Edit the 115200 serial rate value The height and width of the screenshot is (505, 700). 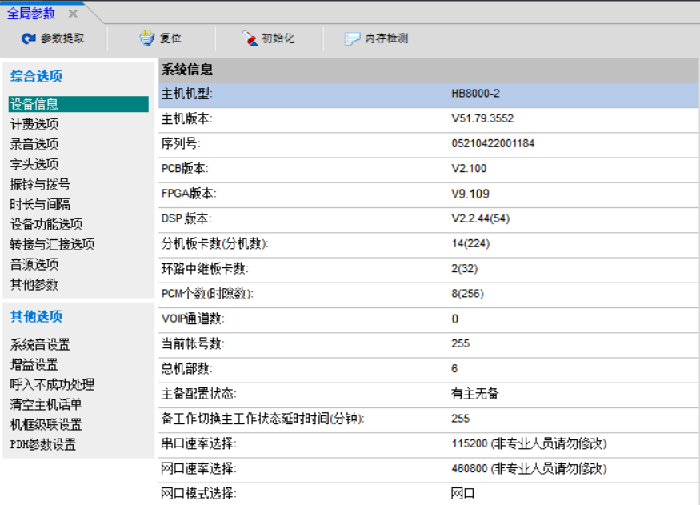(x=529, y=444)
